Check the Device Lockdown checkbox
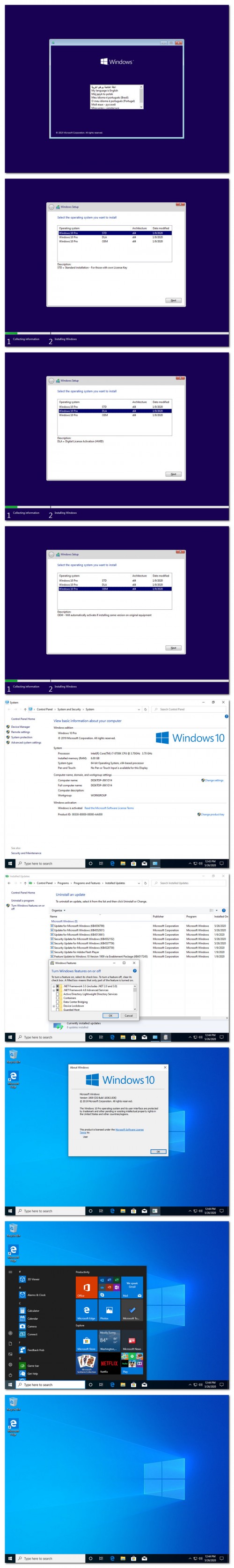This screenshot has width=234, height=1568. coord(58,1006)
